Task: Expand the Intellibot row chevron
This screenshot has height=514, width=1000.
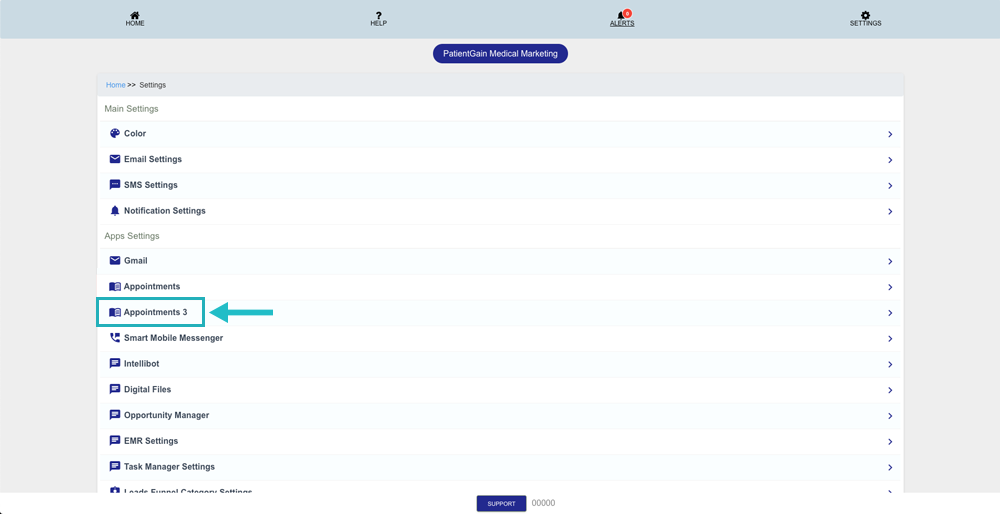Action: (x=890, y=364)
